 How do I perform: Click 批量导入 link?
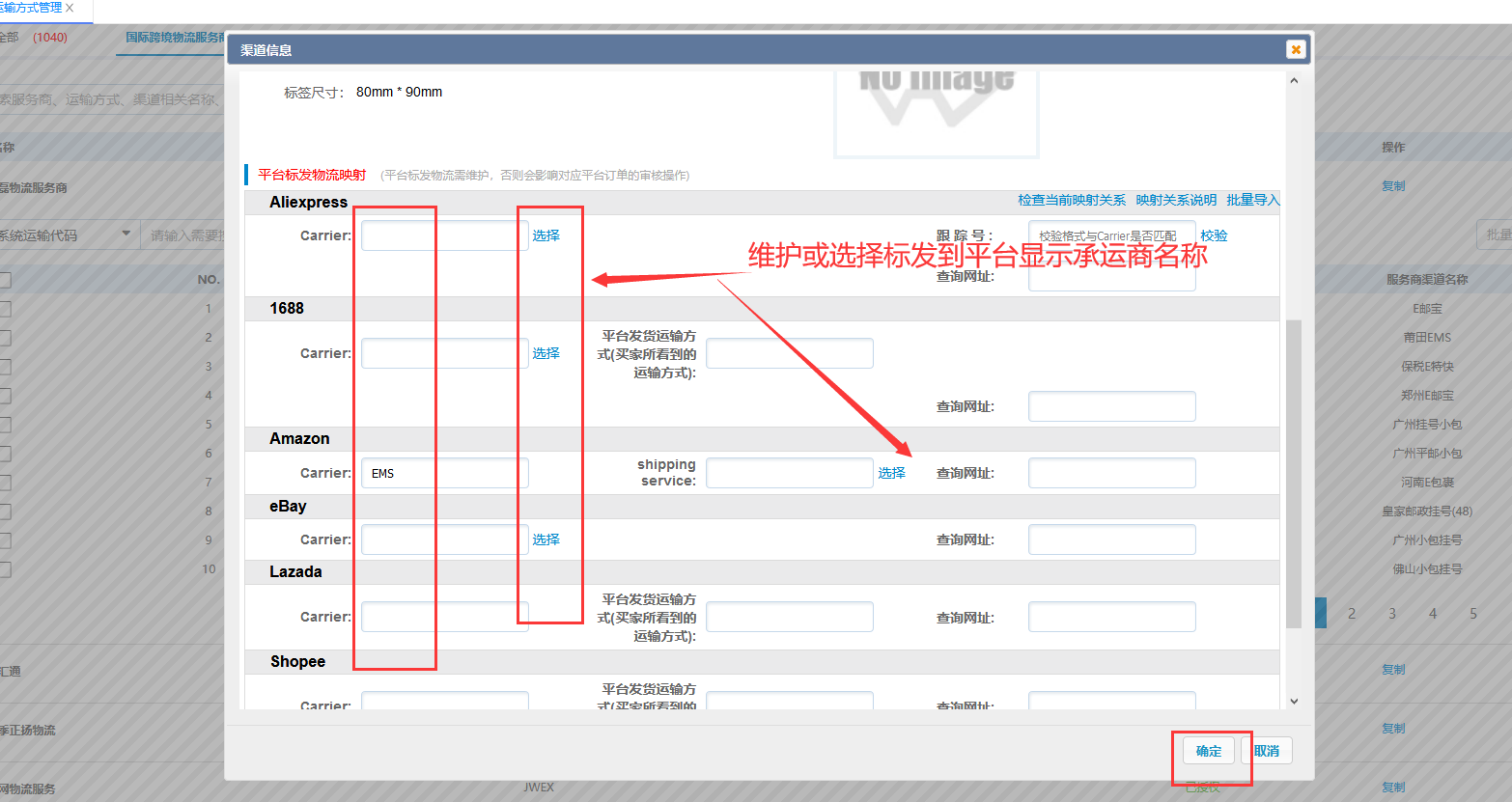pos(1252,200)
